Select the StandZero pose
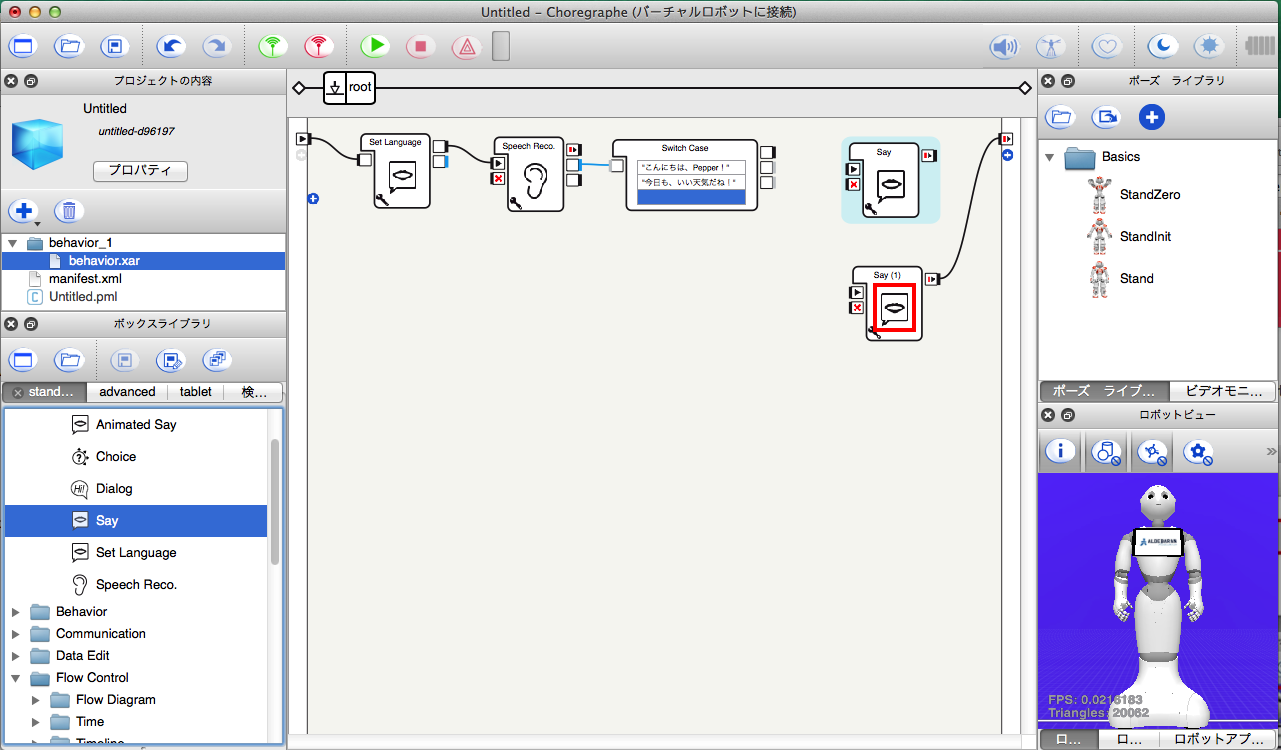Viewport: 1281px width, 750px height. (x=1133, y=195)
